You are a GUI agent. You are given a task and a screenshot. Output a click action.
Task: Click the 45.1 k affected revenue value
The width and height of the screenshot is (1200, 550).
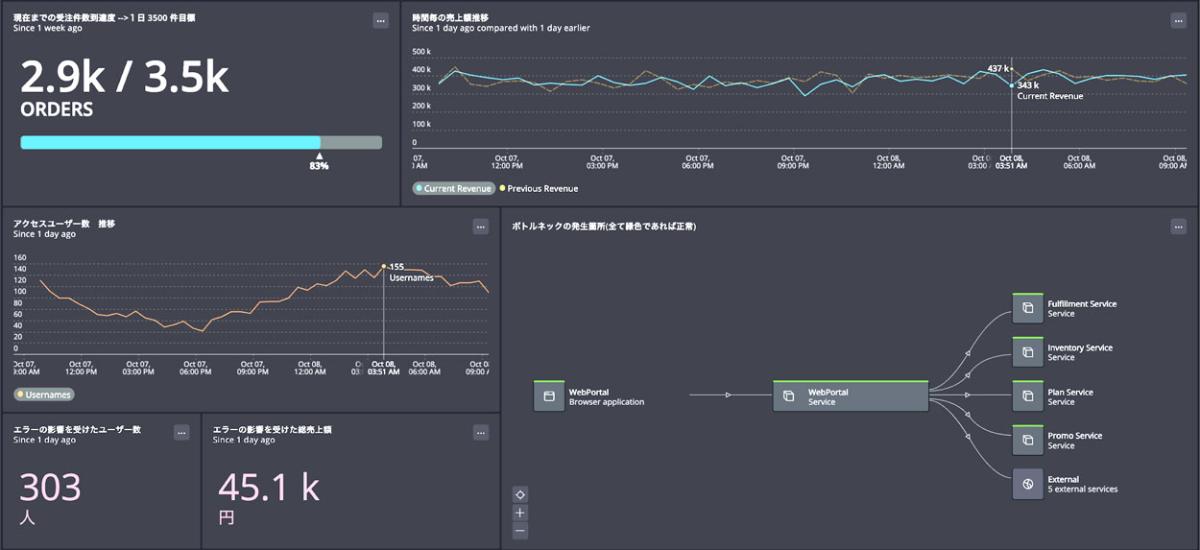click(269, 487)
